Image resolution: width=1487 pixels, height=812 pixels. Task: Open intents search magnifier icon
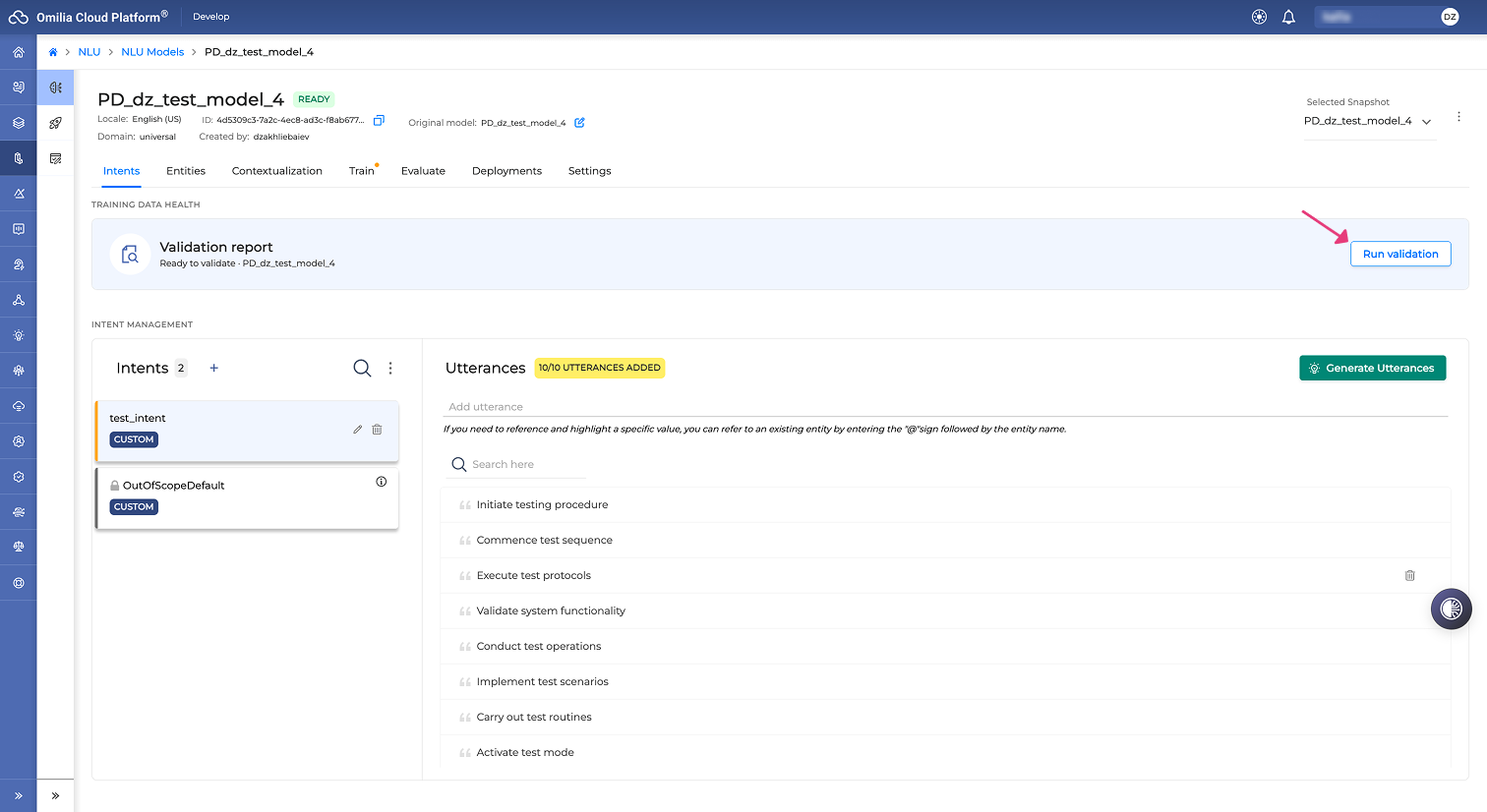362,368
